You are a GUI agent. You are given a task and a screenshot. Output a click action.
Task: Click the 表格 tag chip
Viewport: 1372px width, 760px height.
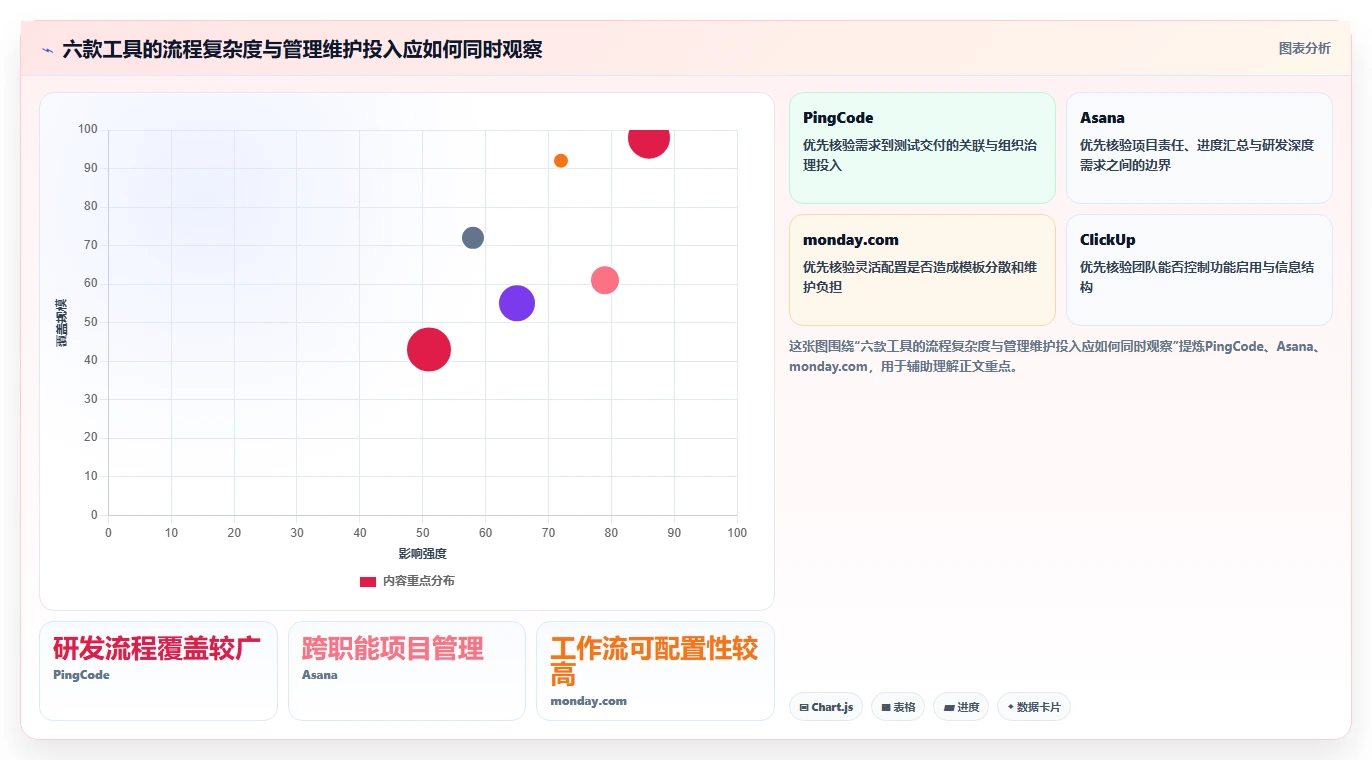pos(898,707)
